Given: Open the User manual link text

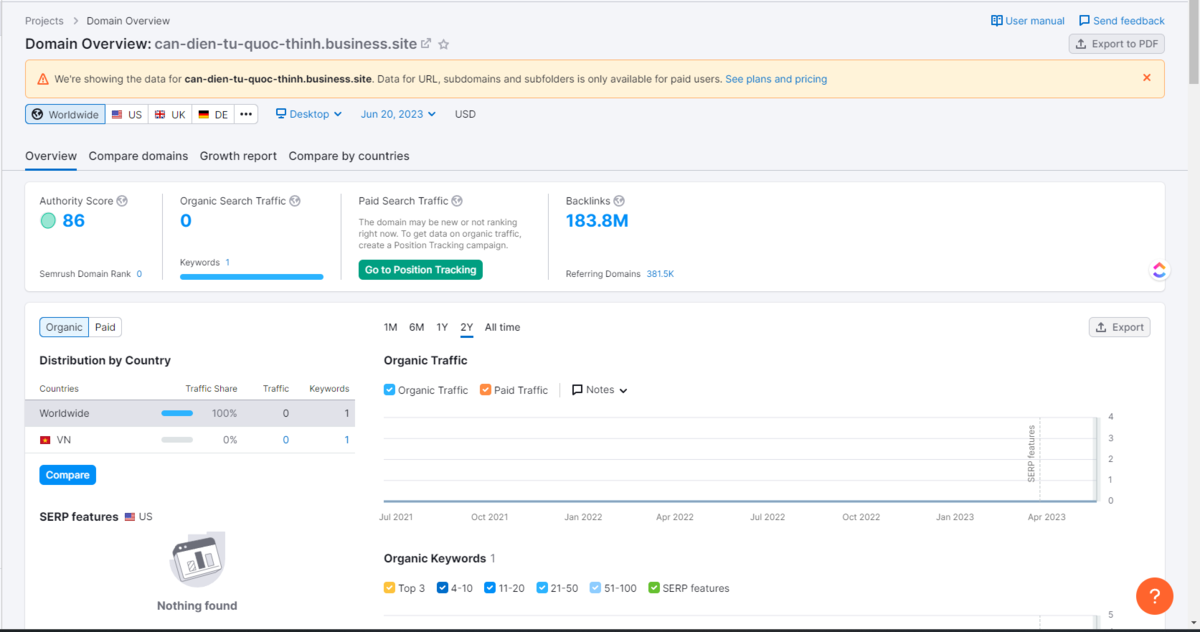Looking at the screenshot, I should pyautogui.click(x=1035, y=20).
